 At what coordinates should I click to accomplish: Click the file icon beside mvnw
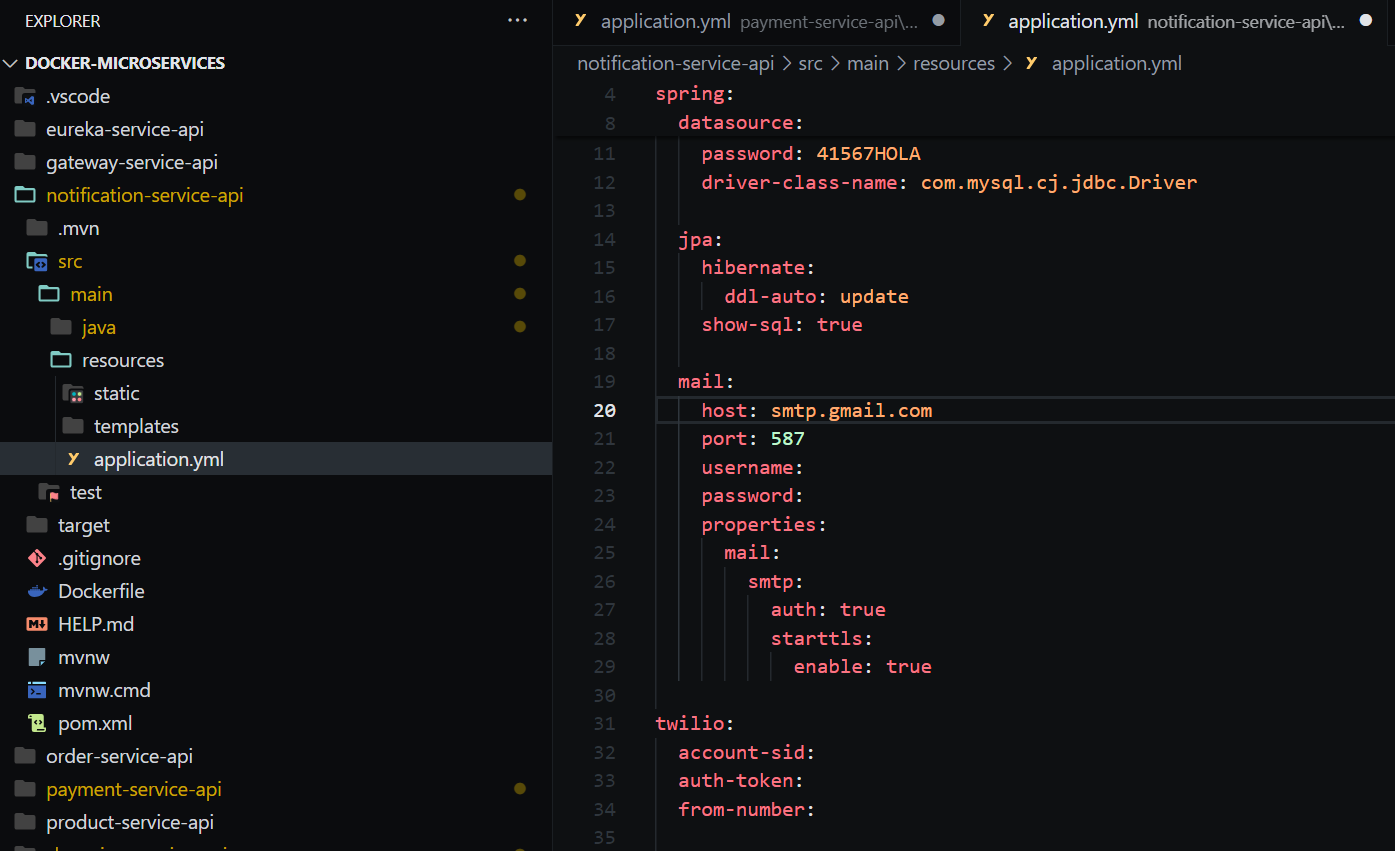[38, 657]
